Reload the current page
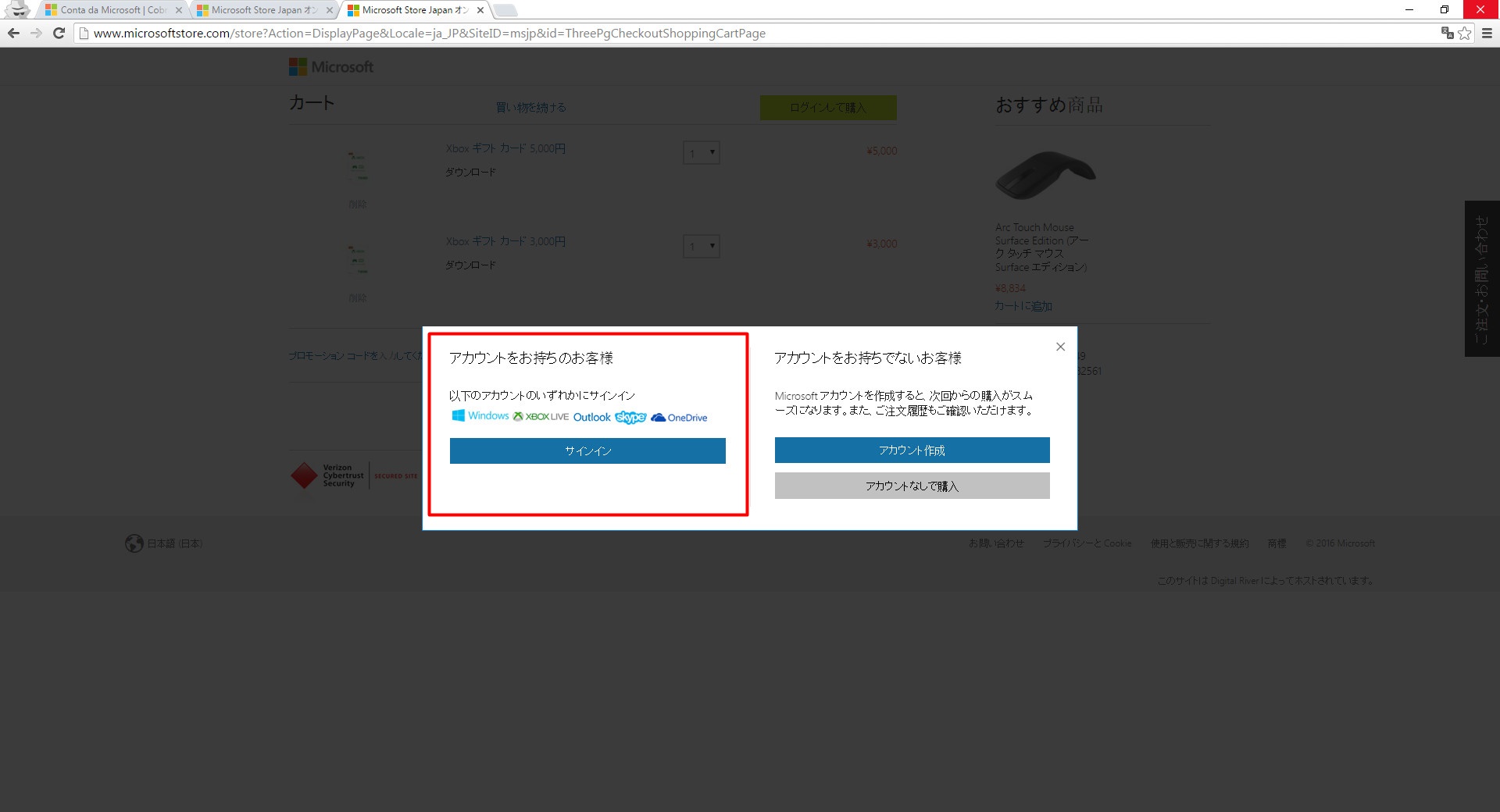Image resolution: width=1500 pixels, height=812 pixels. [59, 33]
